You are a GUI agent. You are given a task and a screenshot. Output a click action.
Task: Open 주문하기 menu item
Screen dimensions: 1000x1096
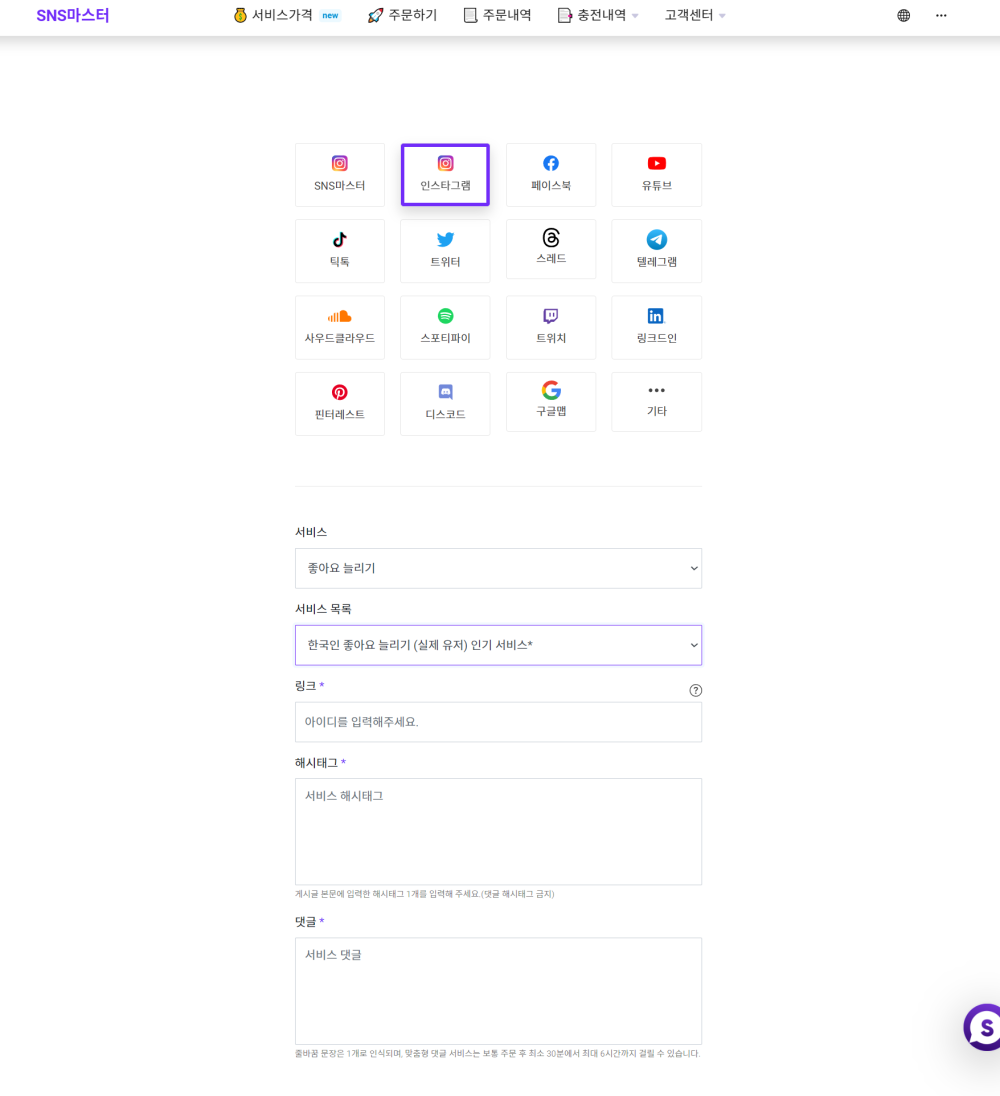tap(403, 15)
